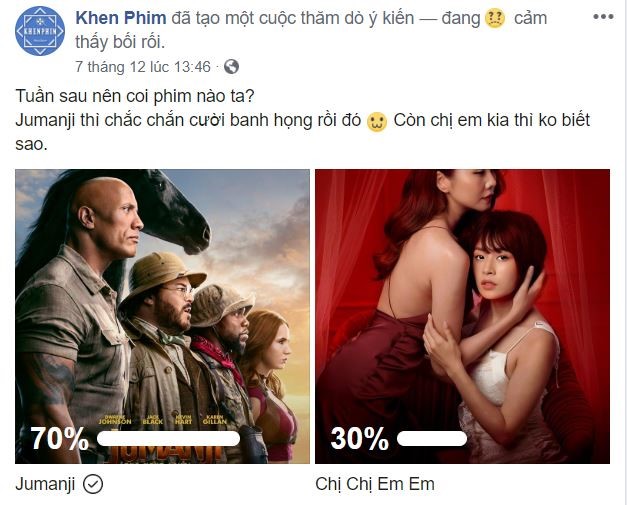Screen dimensions: 627x505
Task: Vote for the Chị Chị Em Em poster
Action: point(462,316)
